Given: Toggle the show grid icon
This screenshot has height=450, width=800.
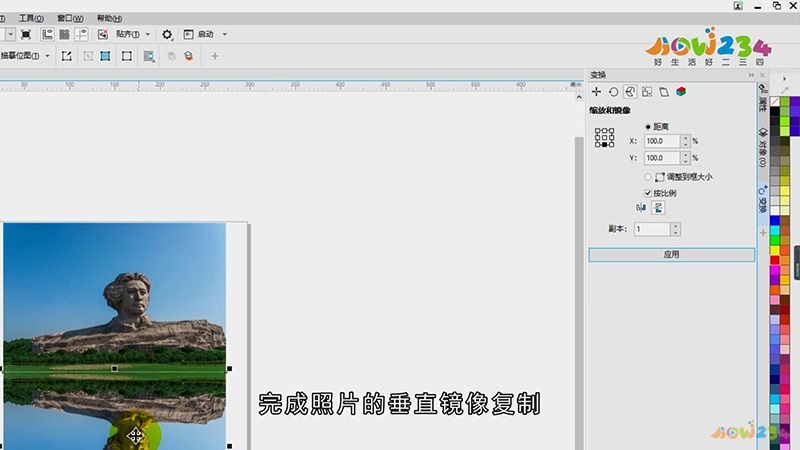Looking at the screenshot, I should (x=64, y=34).
